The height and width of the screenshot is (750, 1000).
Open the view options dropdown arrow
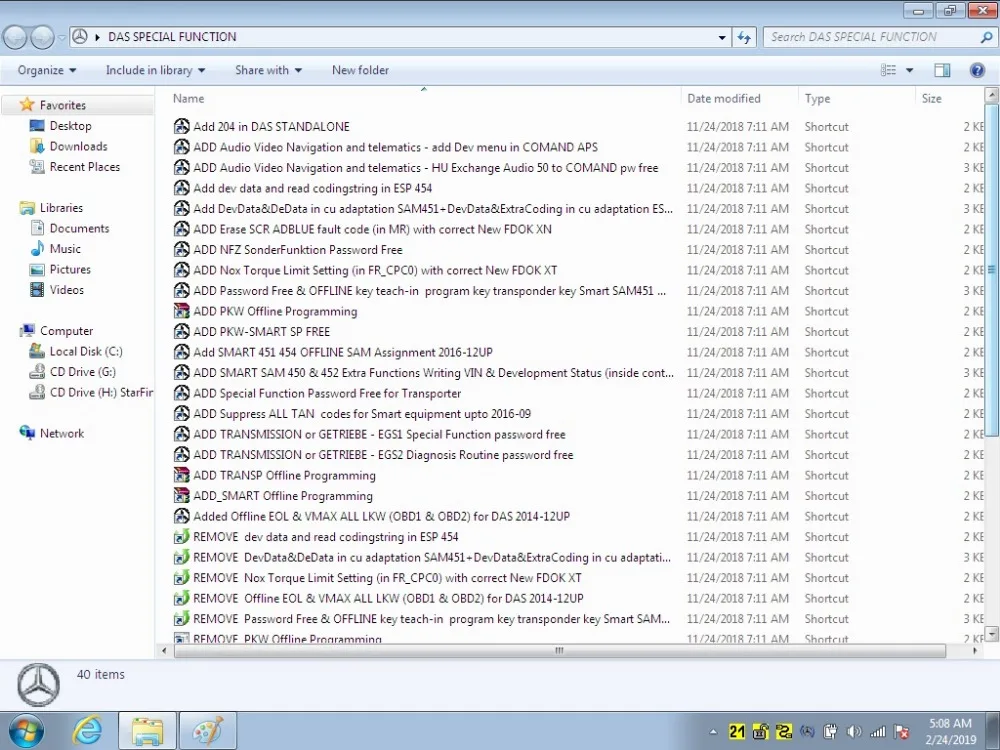point(909,70)
